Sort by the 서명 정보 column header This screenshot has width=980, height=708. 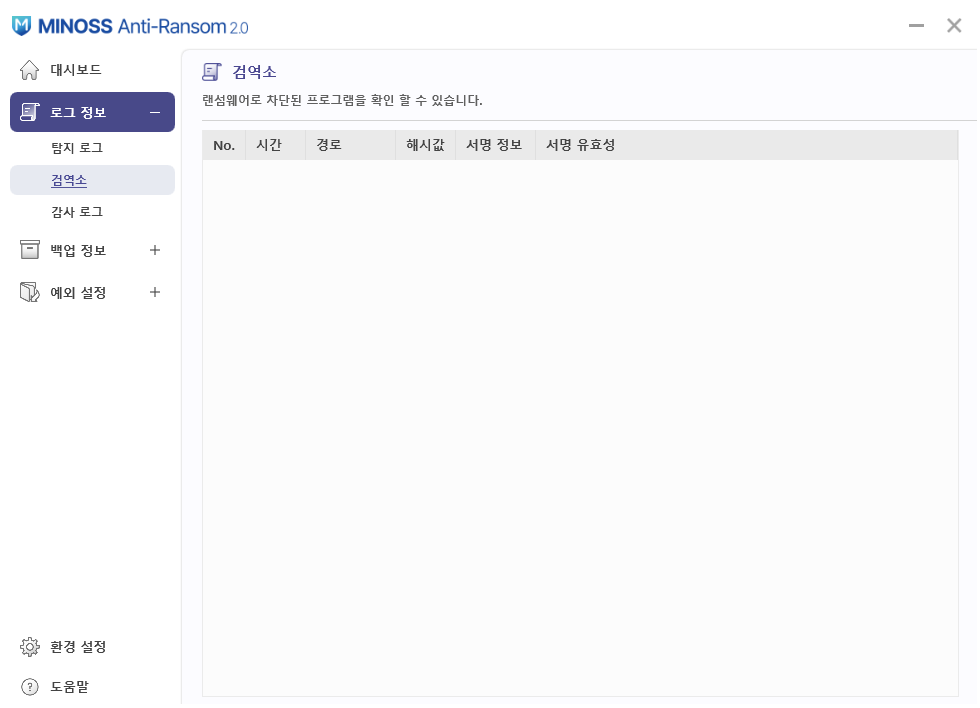click(496, 146)
